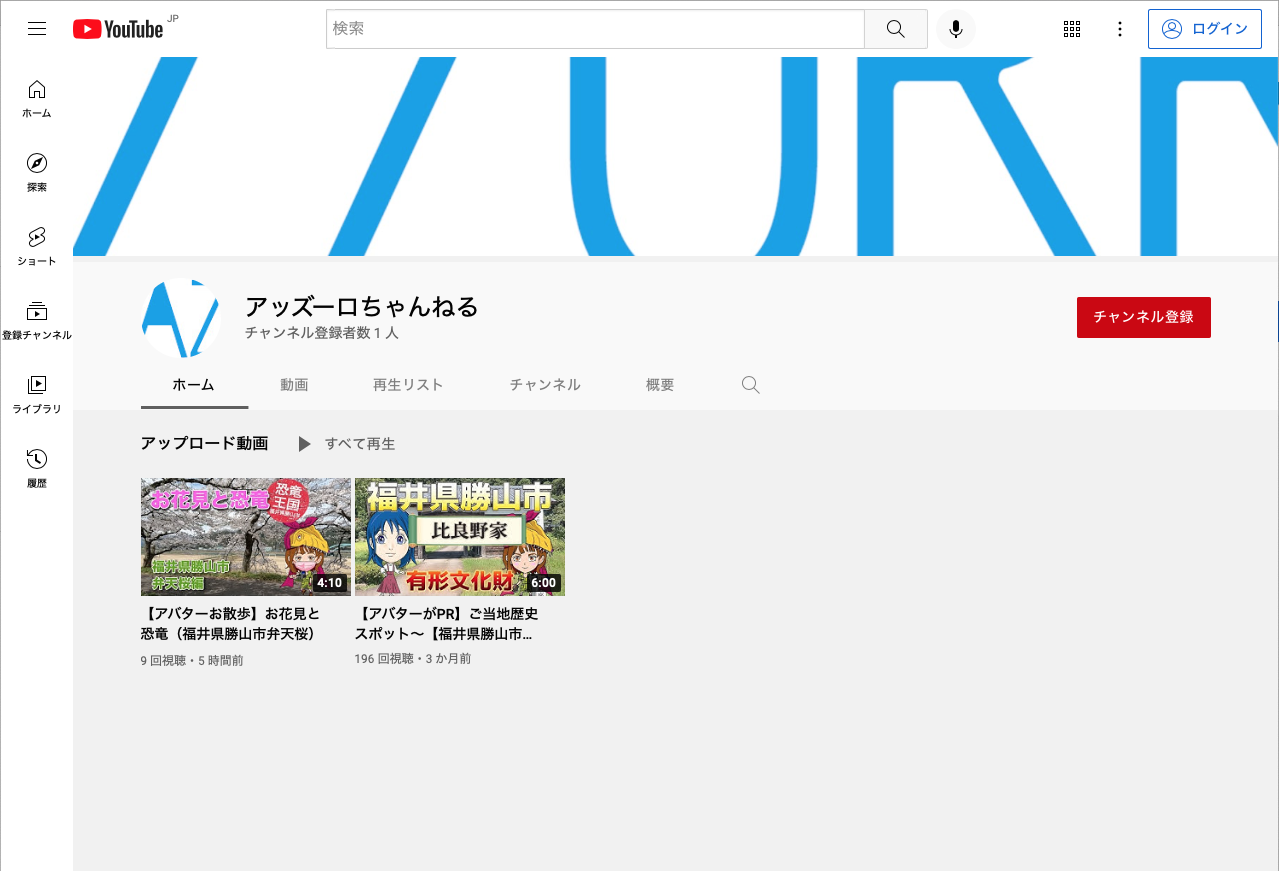Switch to the 動画 tab
This screenshot has height=871, width=1279.
click(294, 384)
